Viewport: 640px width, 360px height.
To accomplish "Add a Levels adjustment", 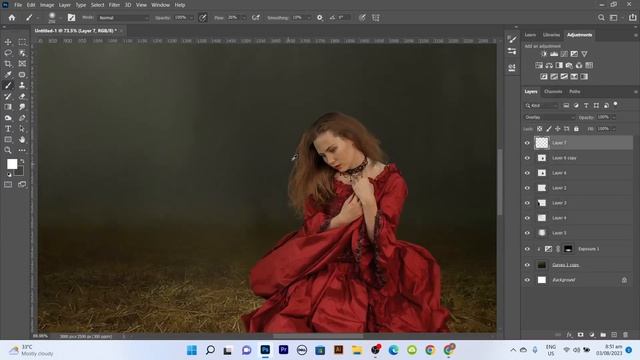I will (x=554, y=54).
